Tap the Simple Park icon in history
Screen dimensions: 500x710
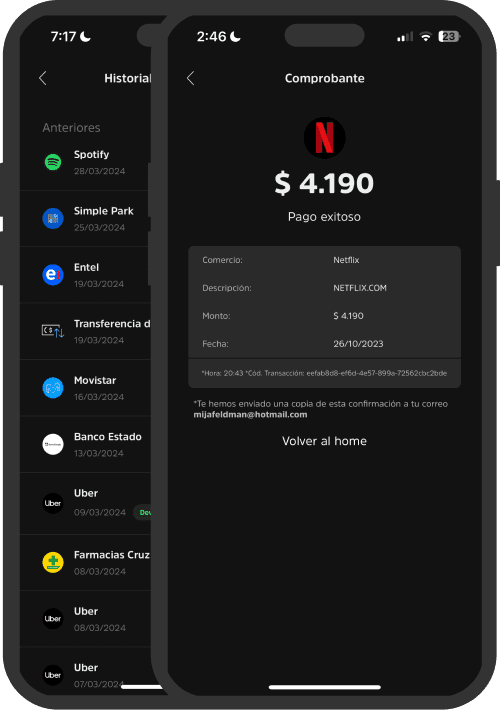click(53, 218)
